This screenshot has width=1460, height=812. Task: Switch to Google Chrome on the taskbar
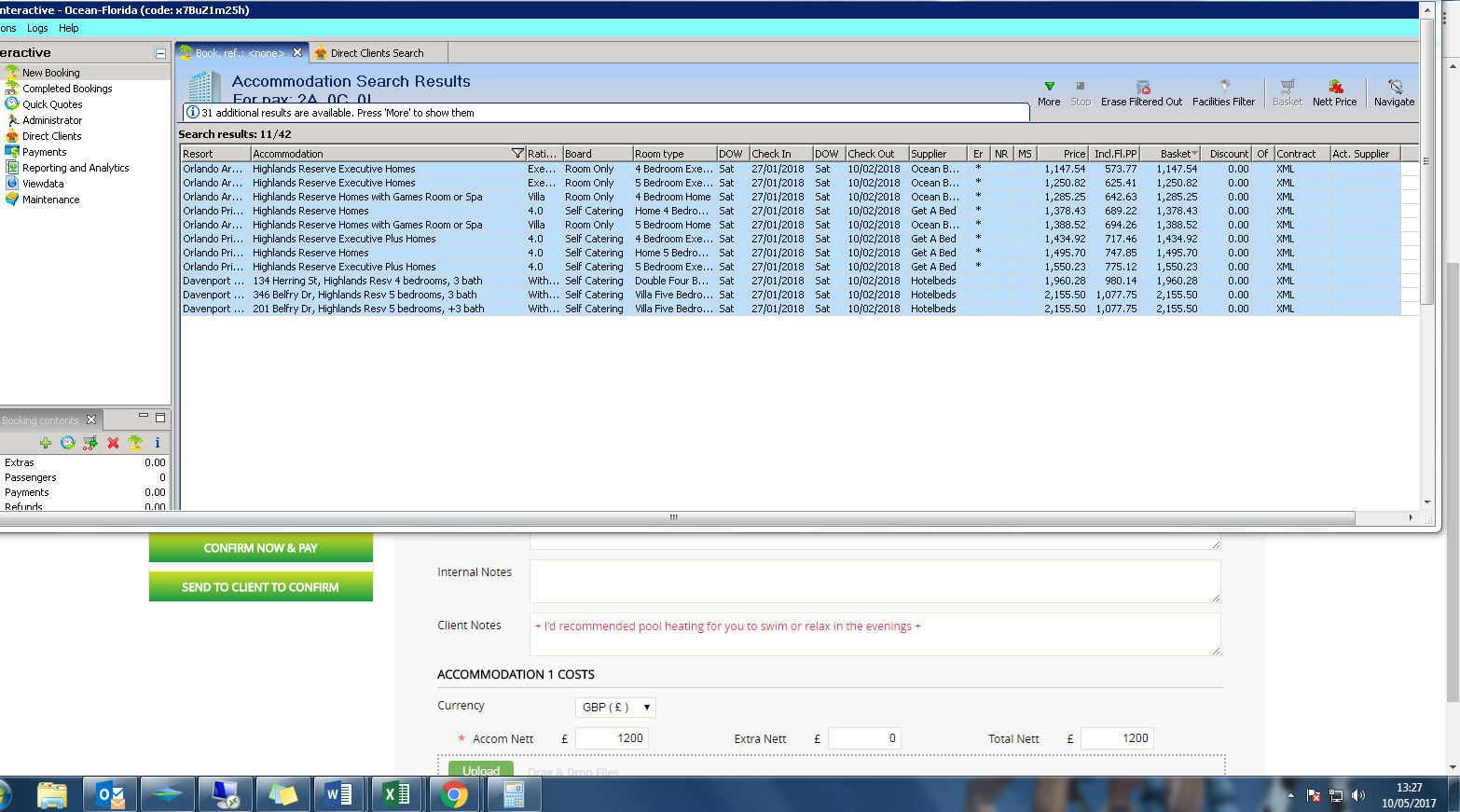454,795
